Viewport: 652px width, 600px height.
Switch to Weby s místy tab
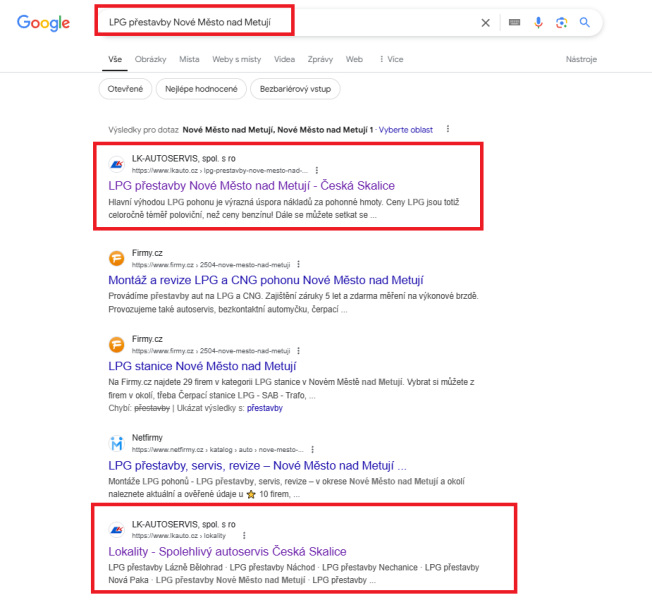coord(237,59)
